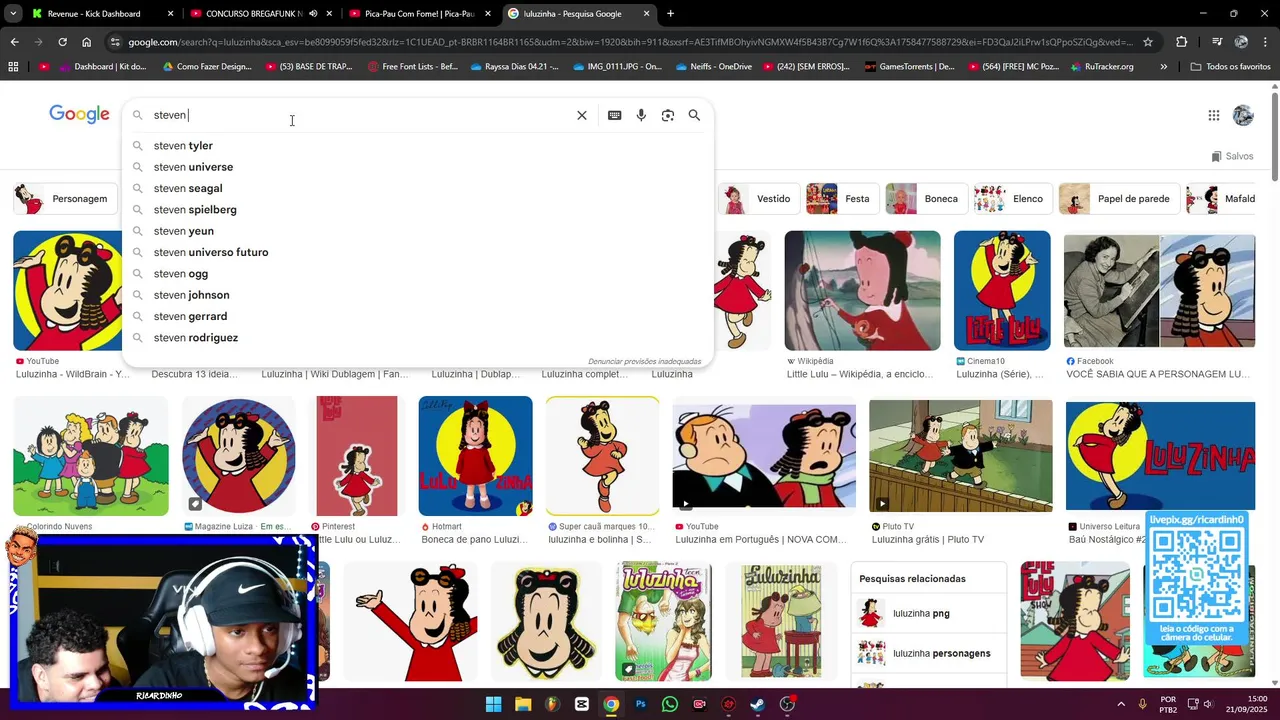Open the Pluto TV Luluzinha grátis thumbnail
The height and width of the screenshot is (720, 1280).
(x=960, y=455)
